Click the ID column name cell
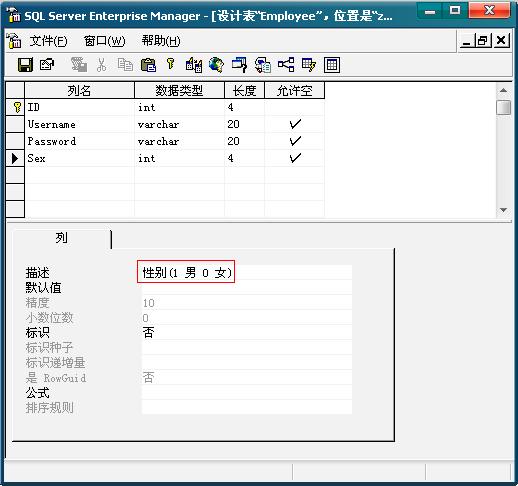Screen dimensions: 518x486 click(80, 107)
